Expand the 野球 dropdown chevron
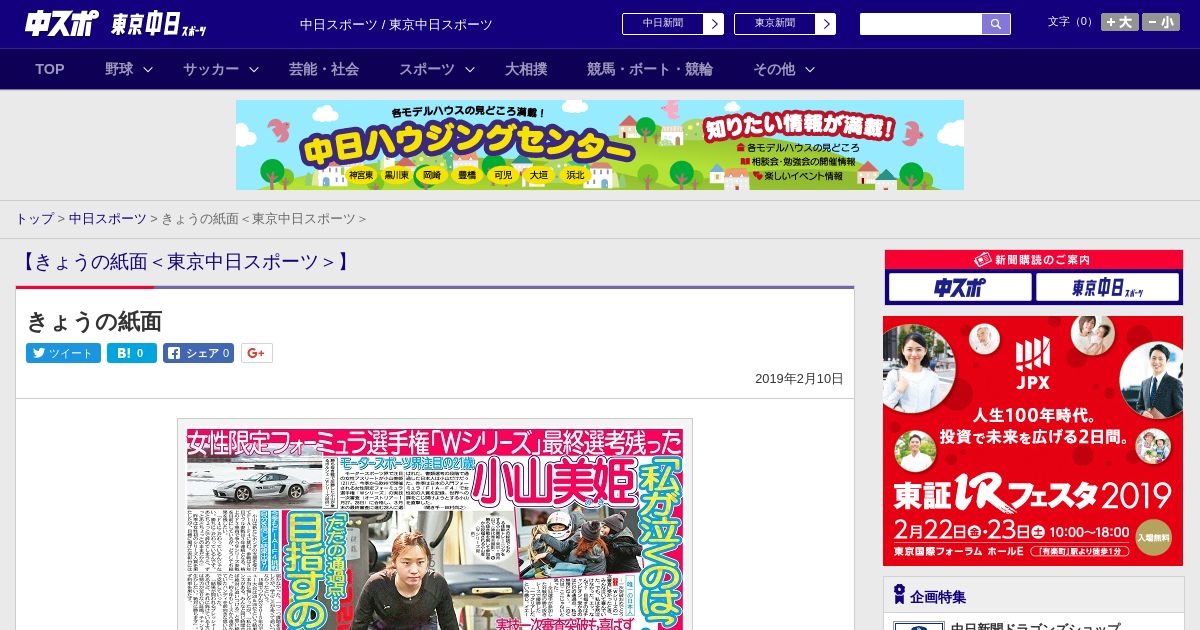 click(148, 69)
